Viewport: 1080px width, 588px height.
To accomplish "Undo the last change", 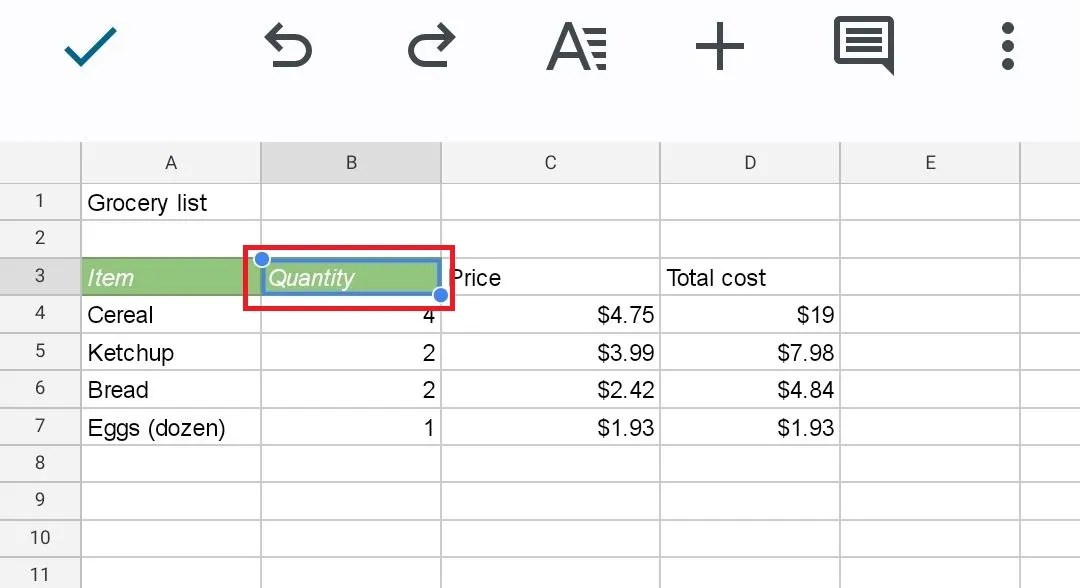I will tap(287, 46).
